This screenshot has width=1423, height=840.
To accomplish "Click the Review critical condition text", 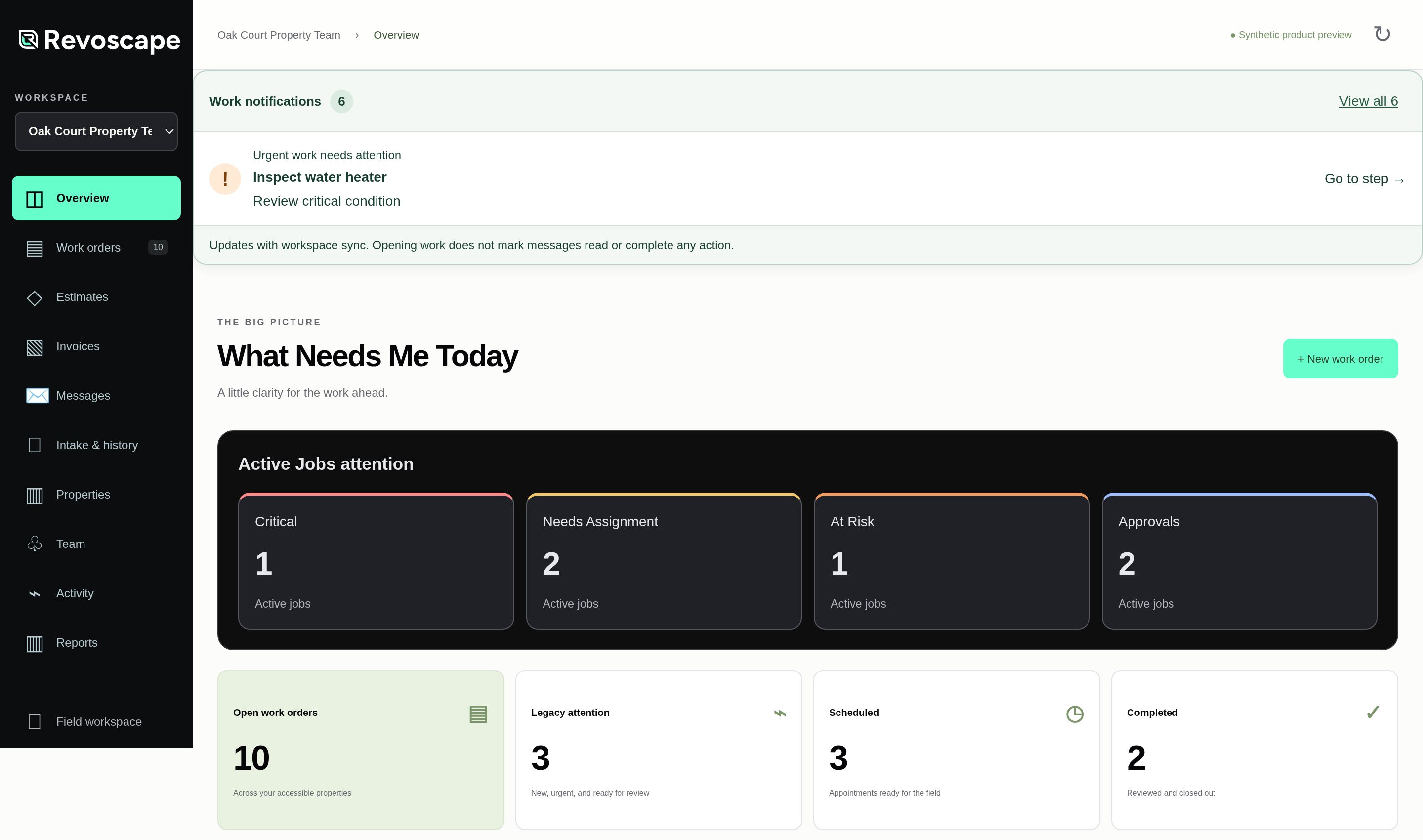I will point(327,201).
